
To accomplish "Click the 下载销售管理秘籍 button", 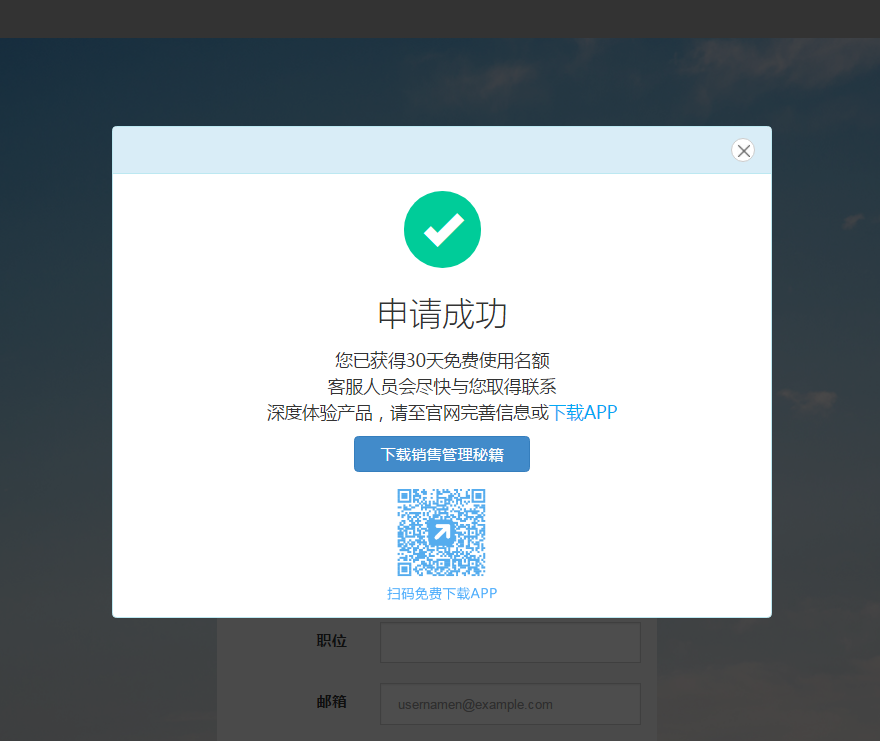I will (442, 454).
